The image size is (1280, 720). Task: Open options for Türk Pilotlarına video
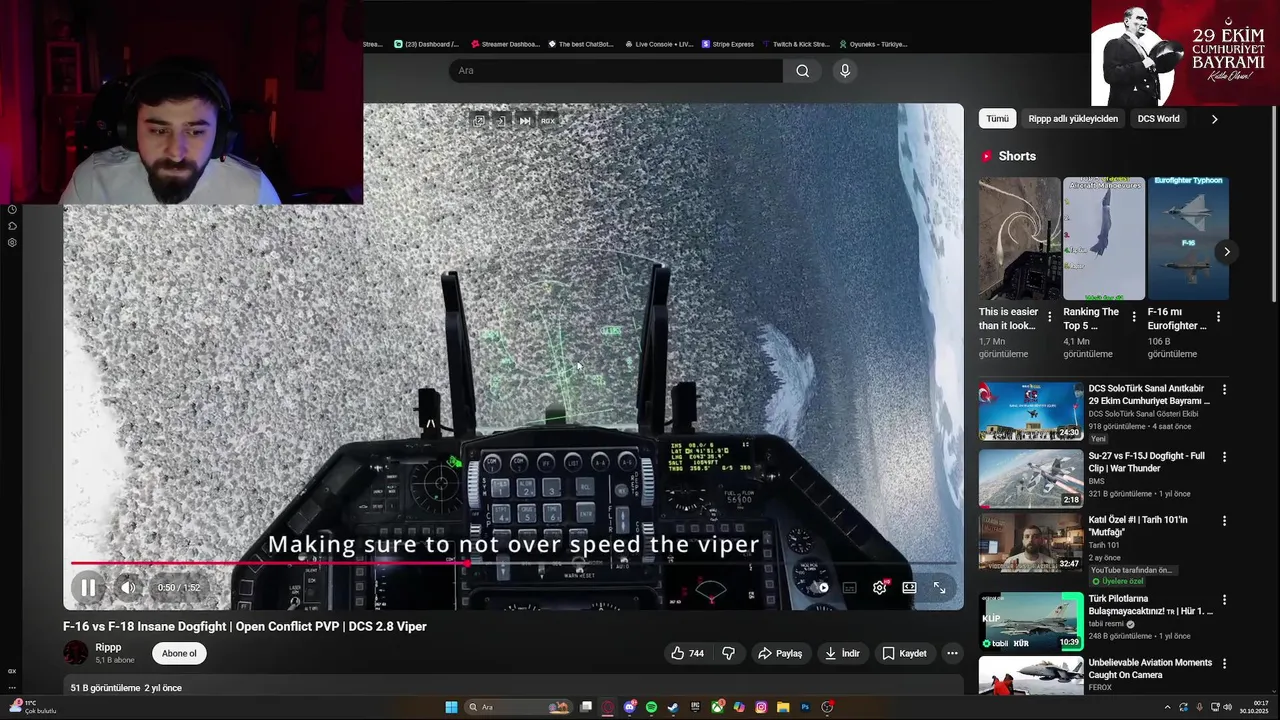1224,600
